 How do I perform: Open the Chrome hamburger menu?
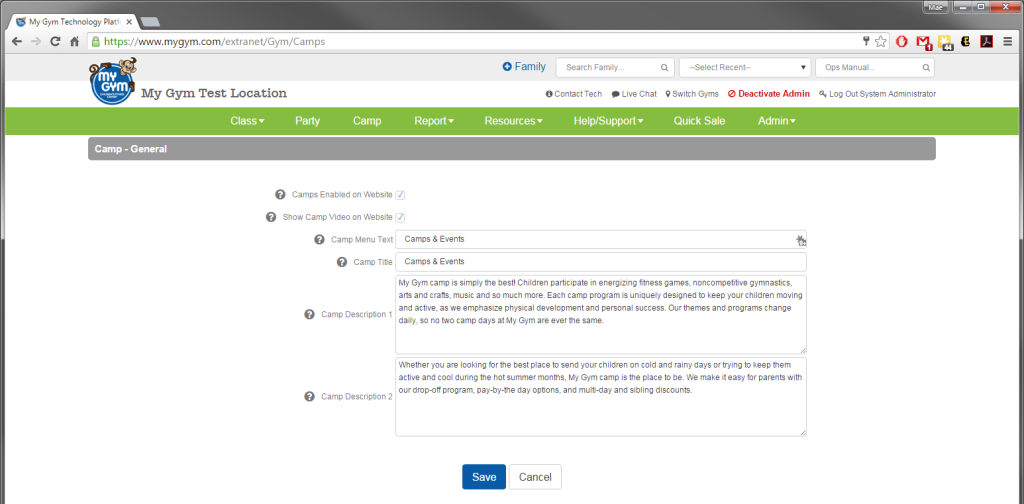[1007, 42]
